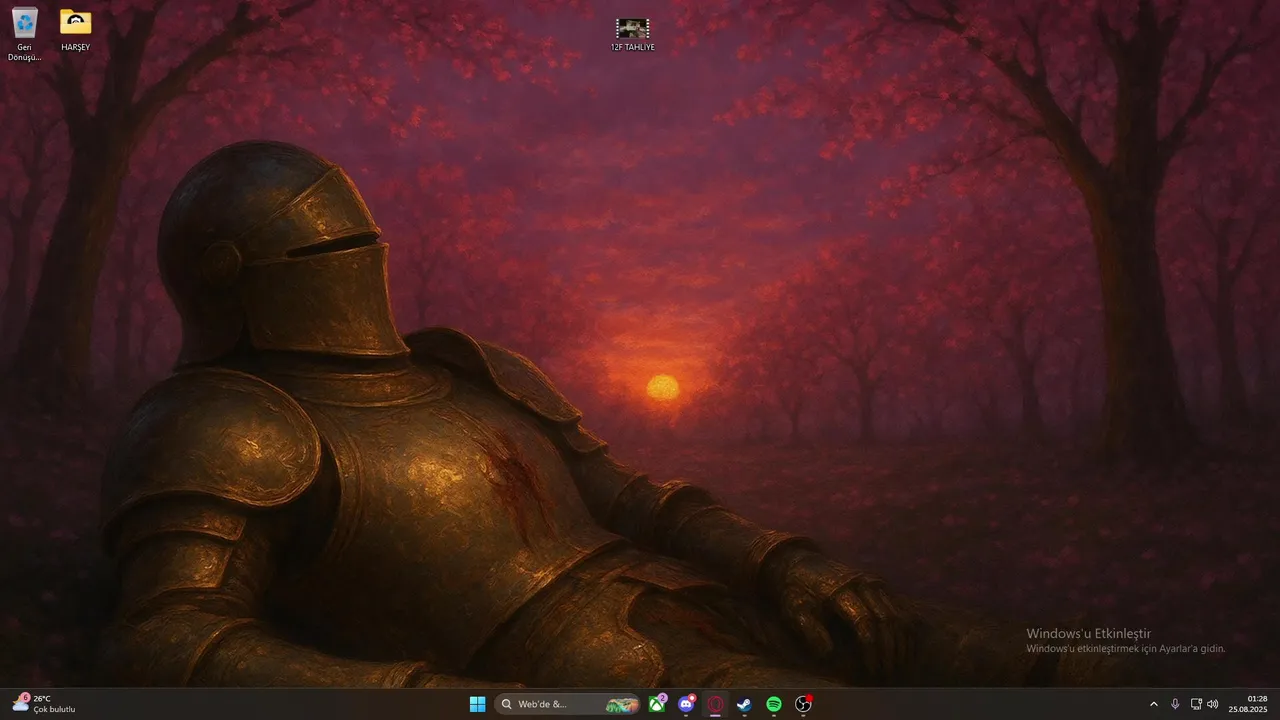Viewport: 1280px width, 720px height.
Task: Click the microphone tray icon
Action: 1175,704
